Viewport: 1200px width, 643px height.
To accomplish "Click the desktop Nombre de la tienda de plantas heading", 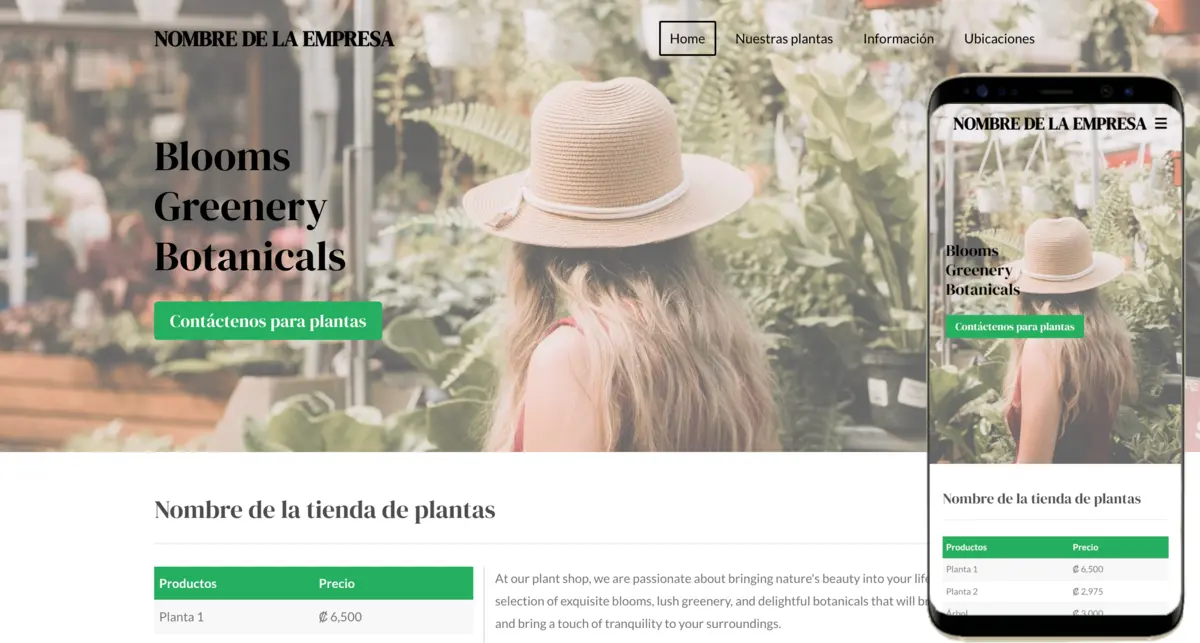I will pos(325,509).
